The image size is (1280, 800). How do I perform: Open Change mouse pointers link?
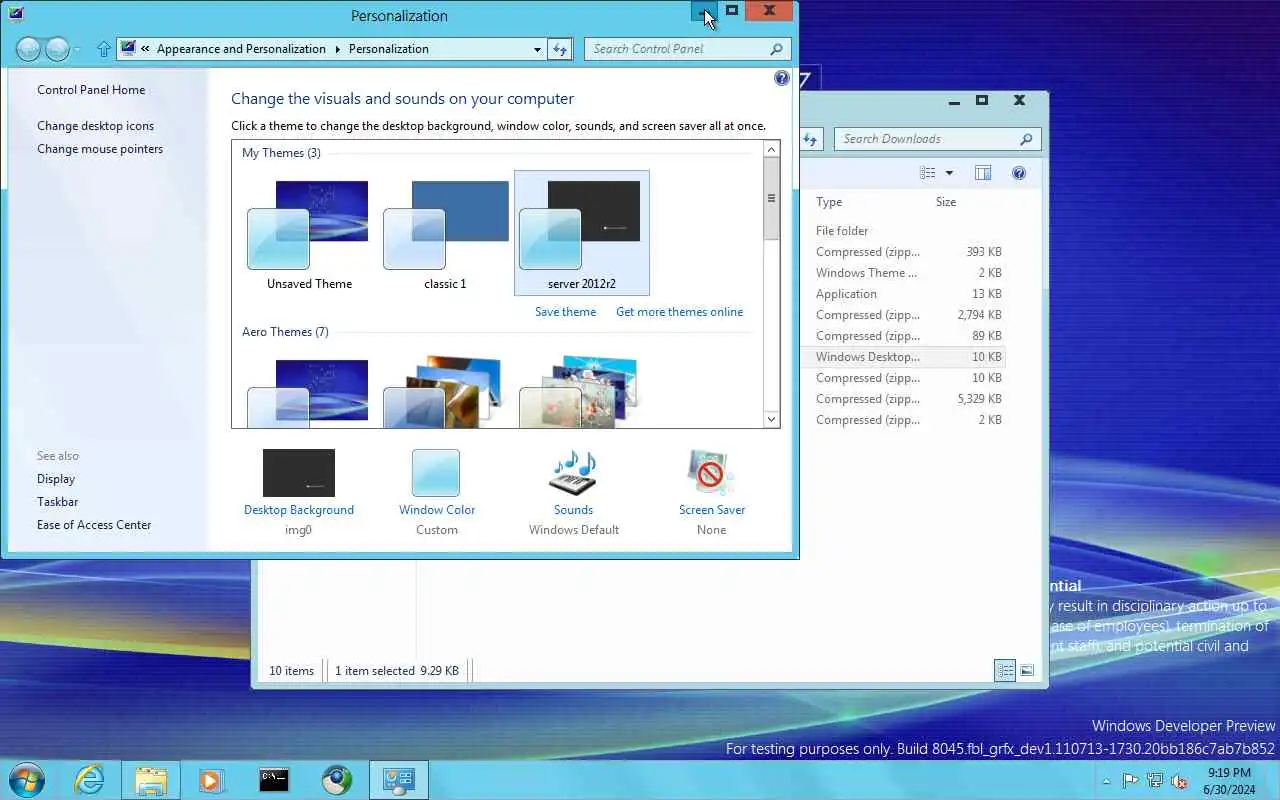coord(100,149)
